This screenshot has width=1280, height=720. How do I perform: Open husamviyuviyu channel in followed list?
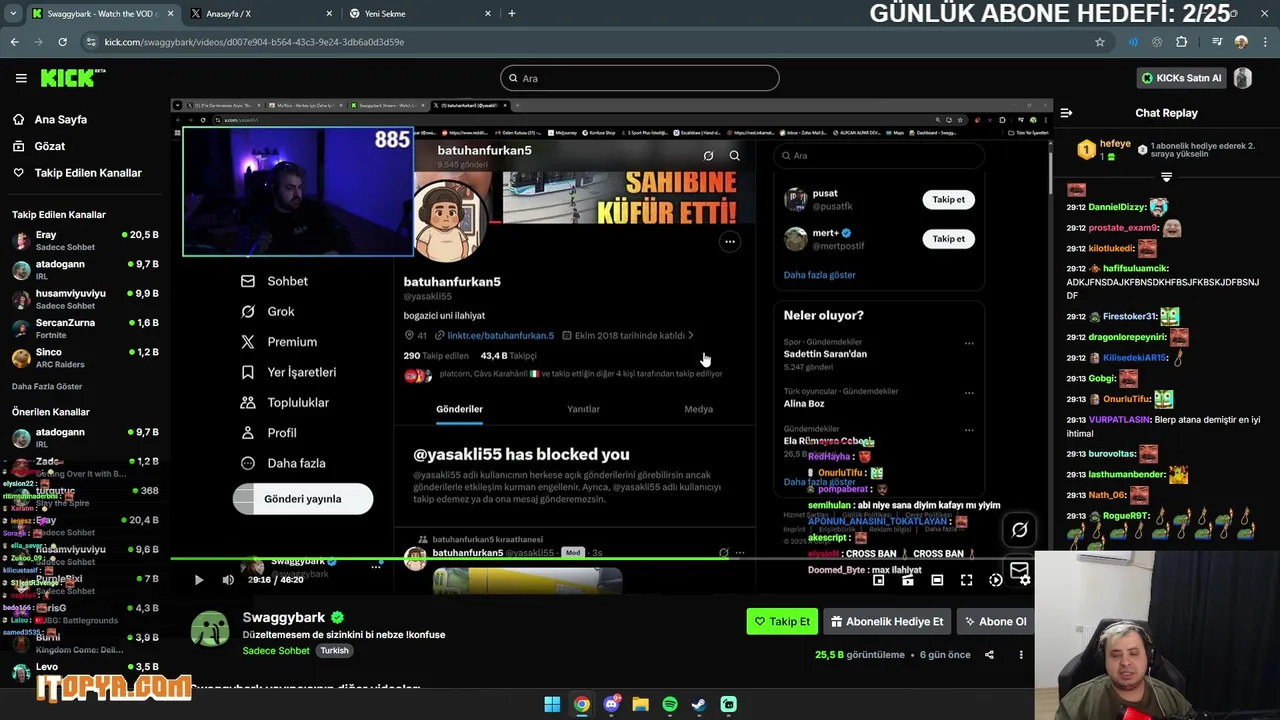pyautogui.click(x=85, y=299)
